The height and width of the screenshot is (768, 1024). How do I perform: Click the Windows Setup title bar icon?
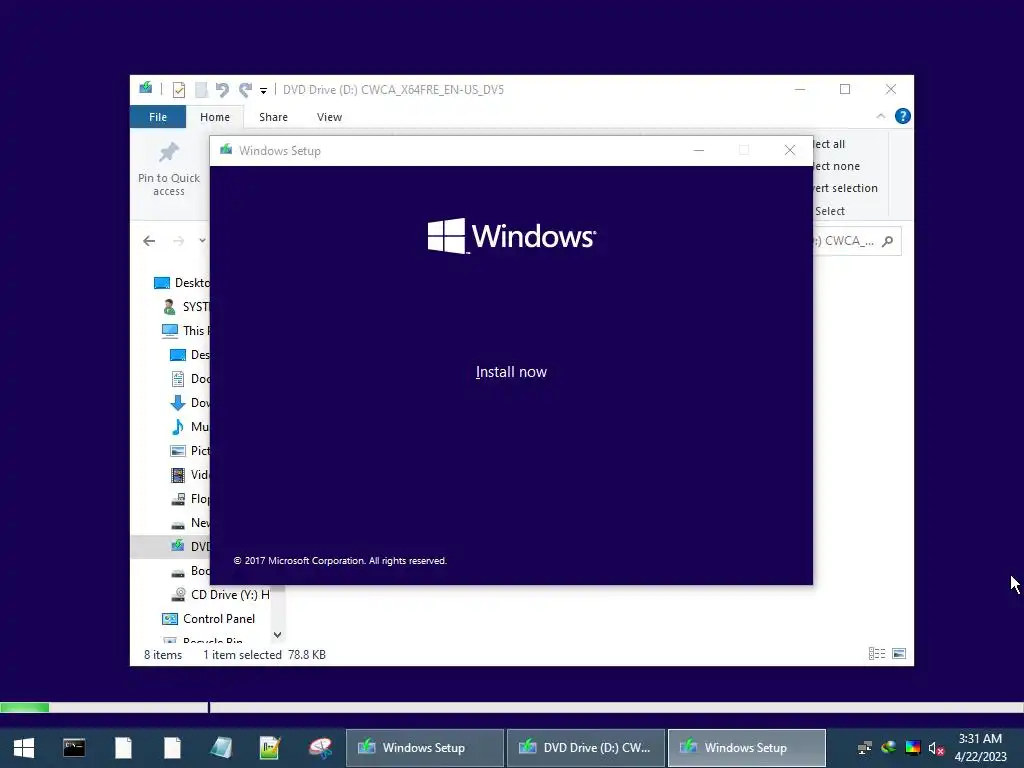click(226, 150)
